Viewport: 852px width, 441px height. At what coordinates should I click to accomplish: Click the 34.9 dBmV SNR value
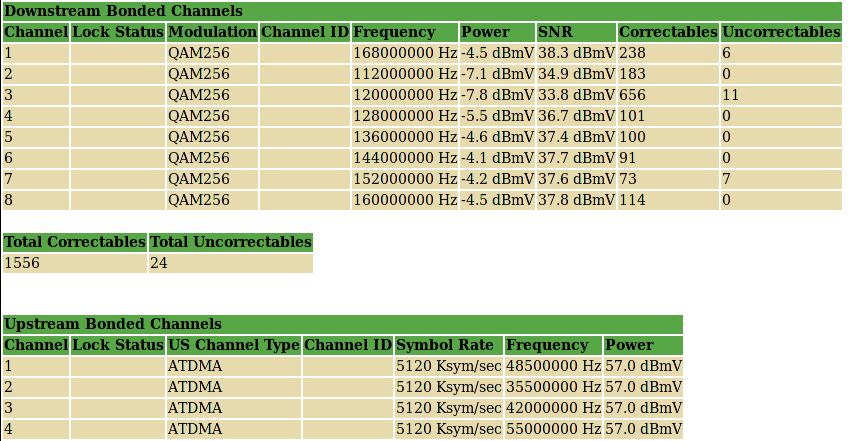[x=577, y=74]
